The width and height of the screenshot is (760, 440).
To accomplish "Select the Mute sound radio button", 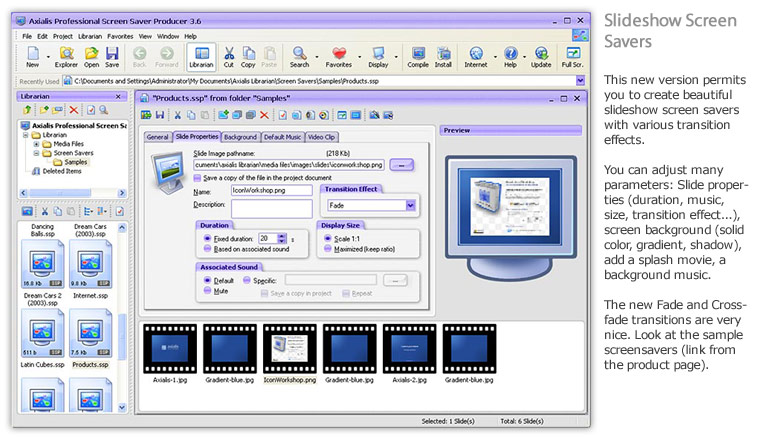I will (207, 291).
